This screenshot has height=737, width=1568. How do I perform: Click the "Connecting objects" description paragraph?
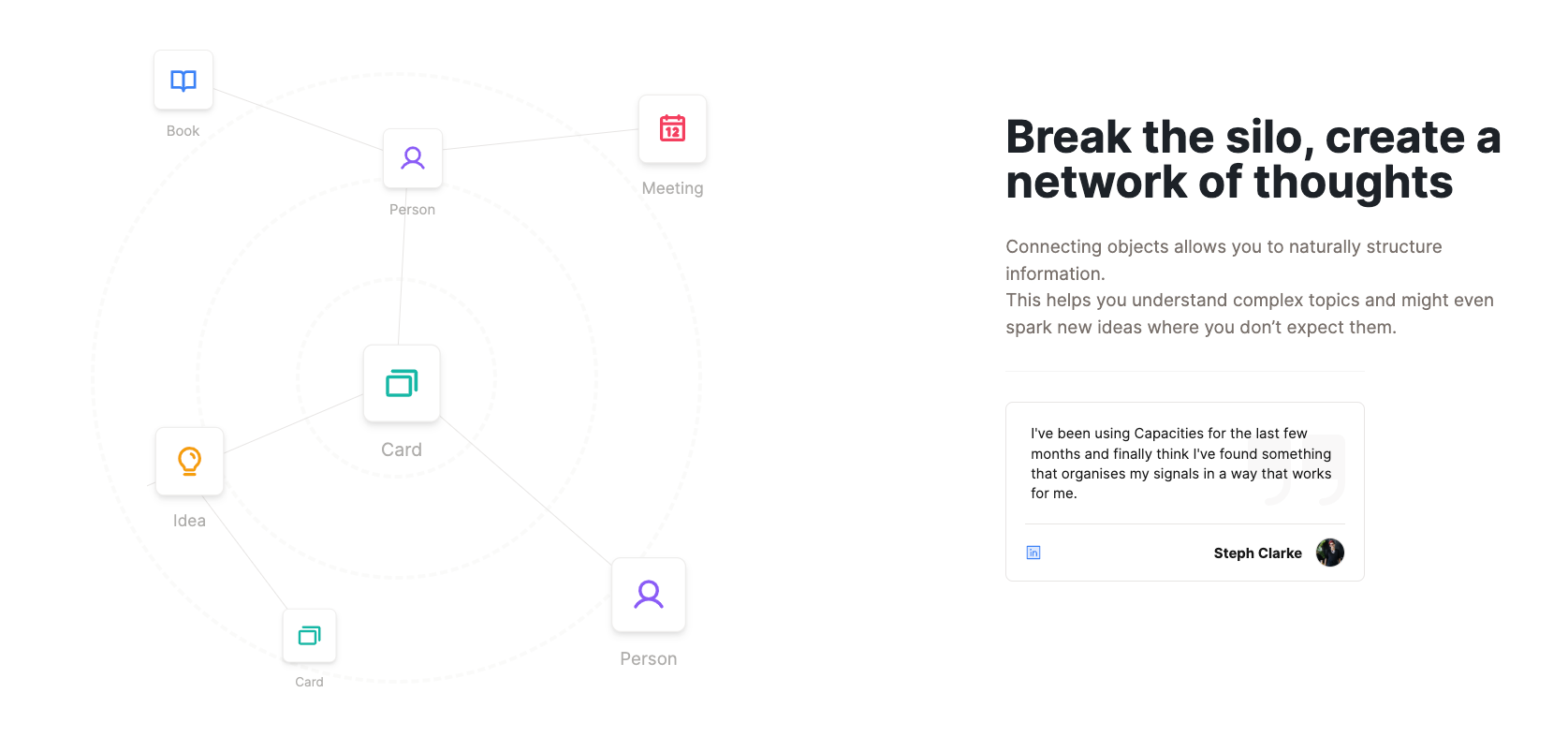[1249, 287]
